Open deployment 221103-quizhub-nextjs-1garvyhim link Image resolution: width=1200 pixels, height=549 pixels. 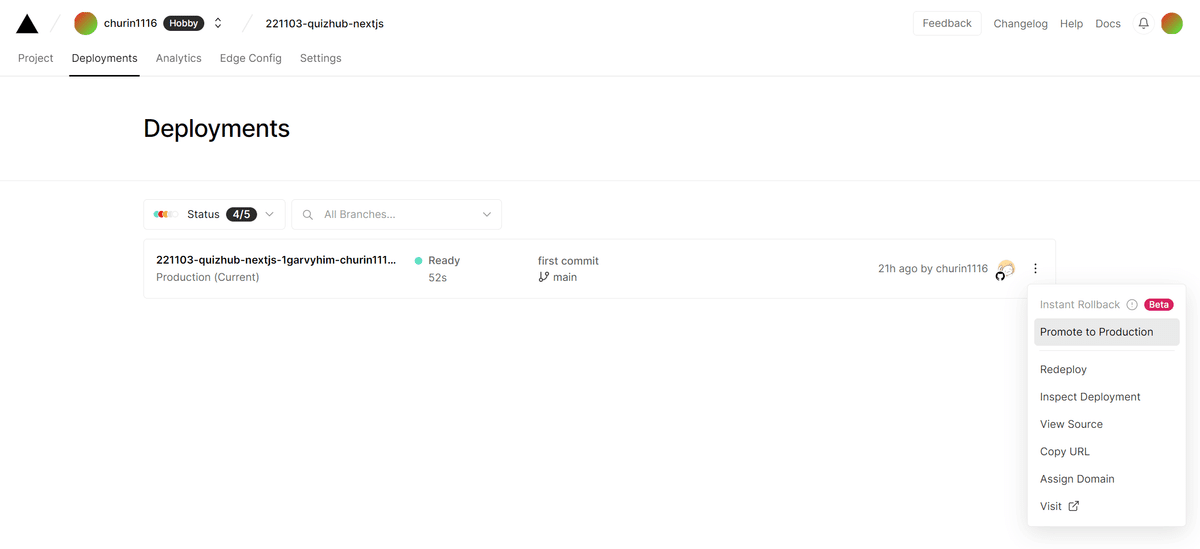pyautogui.click(x=276, y=260)
